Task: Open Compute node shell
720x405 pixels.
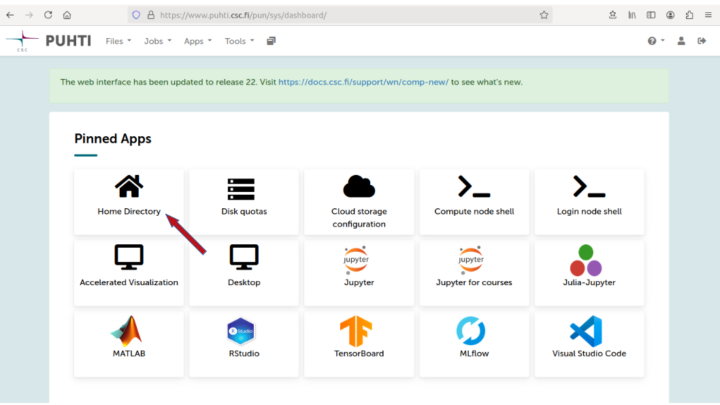Action: point(474,202)
